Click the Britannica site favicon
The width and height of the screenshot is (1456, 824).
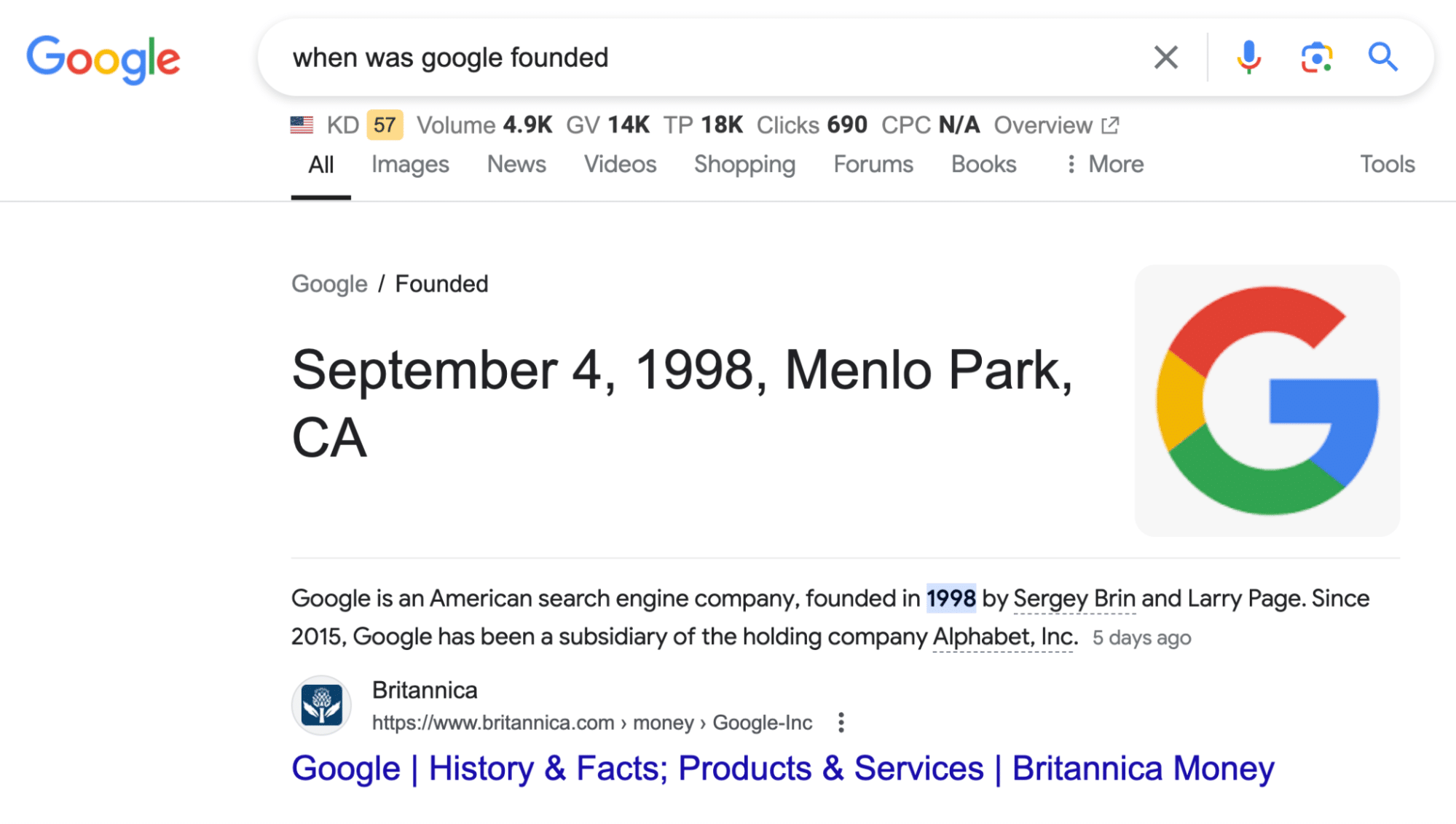(x=321, y=705)
